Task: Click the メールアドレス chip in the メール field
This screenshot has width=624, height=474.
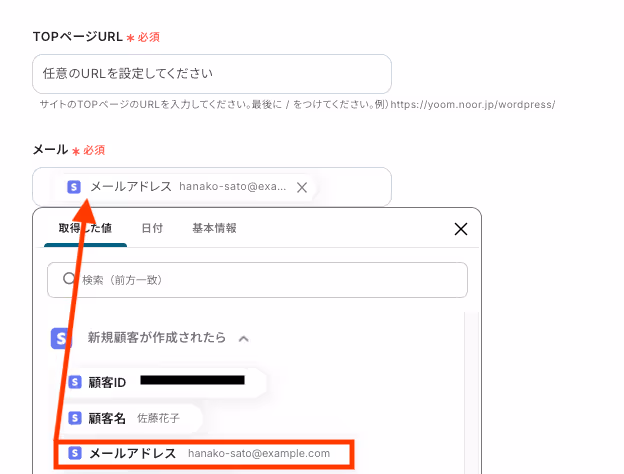Action: (186, 187)
